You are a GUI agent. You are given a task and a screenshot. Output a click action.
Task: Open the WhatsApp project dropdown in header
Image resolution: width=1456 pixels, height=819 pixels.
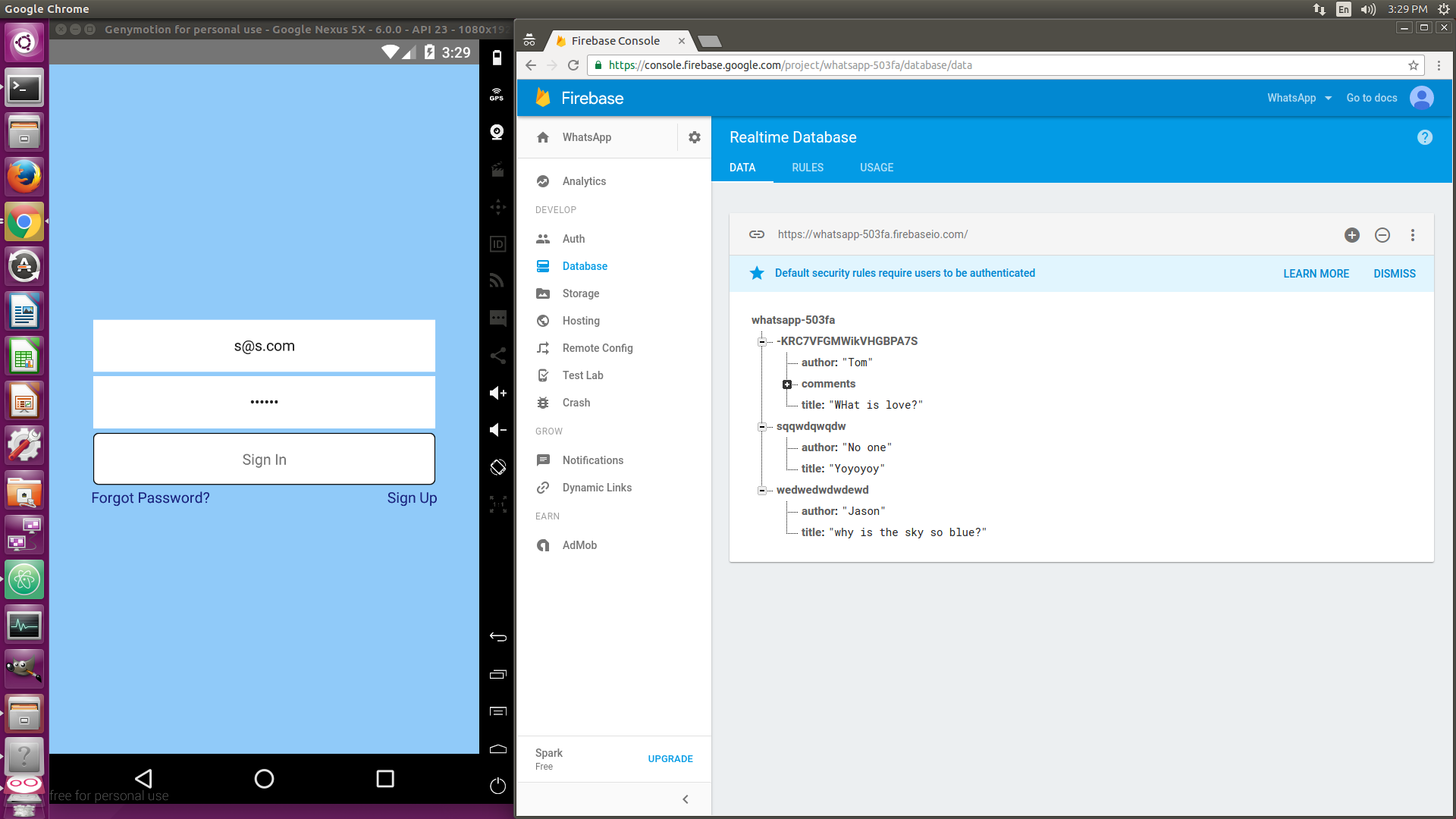click(1299, 98)
